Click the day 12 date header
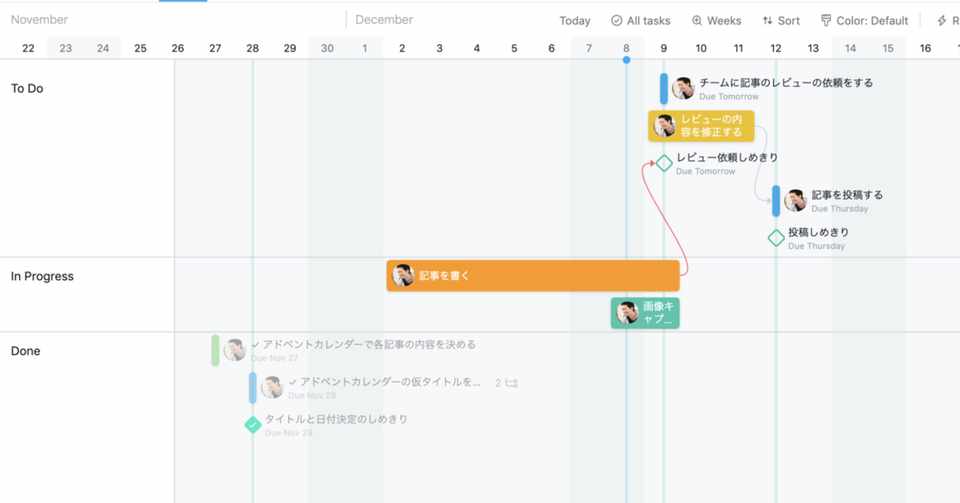The width and height of the screenshot is (960, 503). click(x=776, y=48)
